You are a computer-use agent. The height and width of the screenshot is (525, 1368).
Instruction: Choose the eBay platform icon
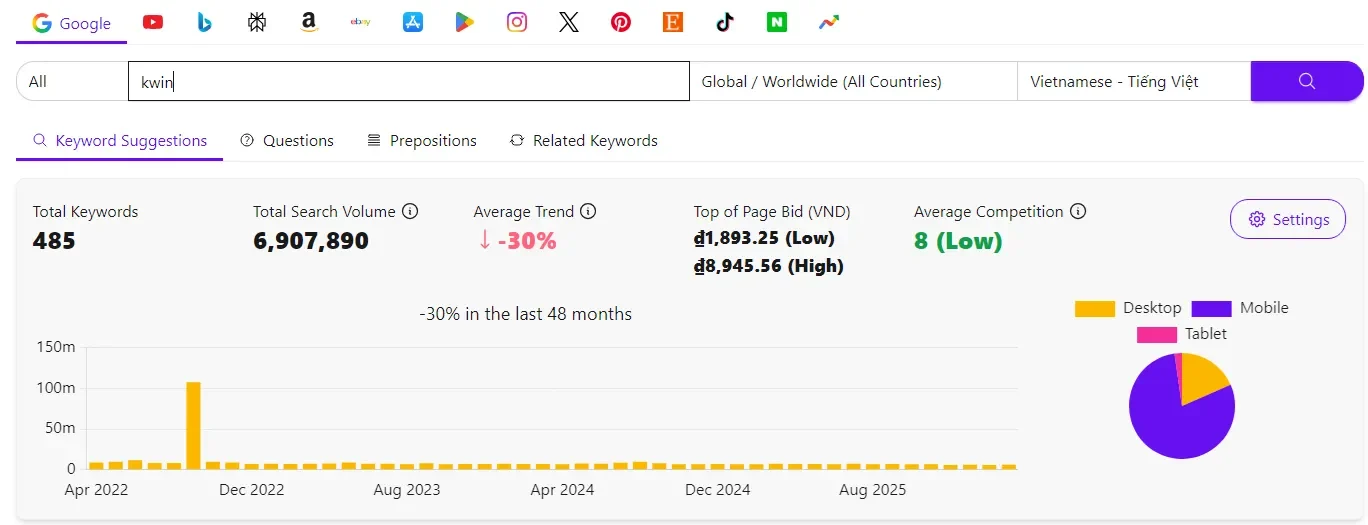pyautogui.click(x=361, y=22)
